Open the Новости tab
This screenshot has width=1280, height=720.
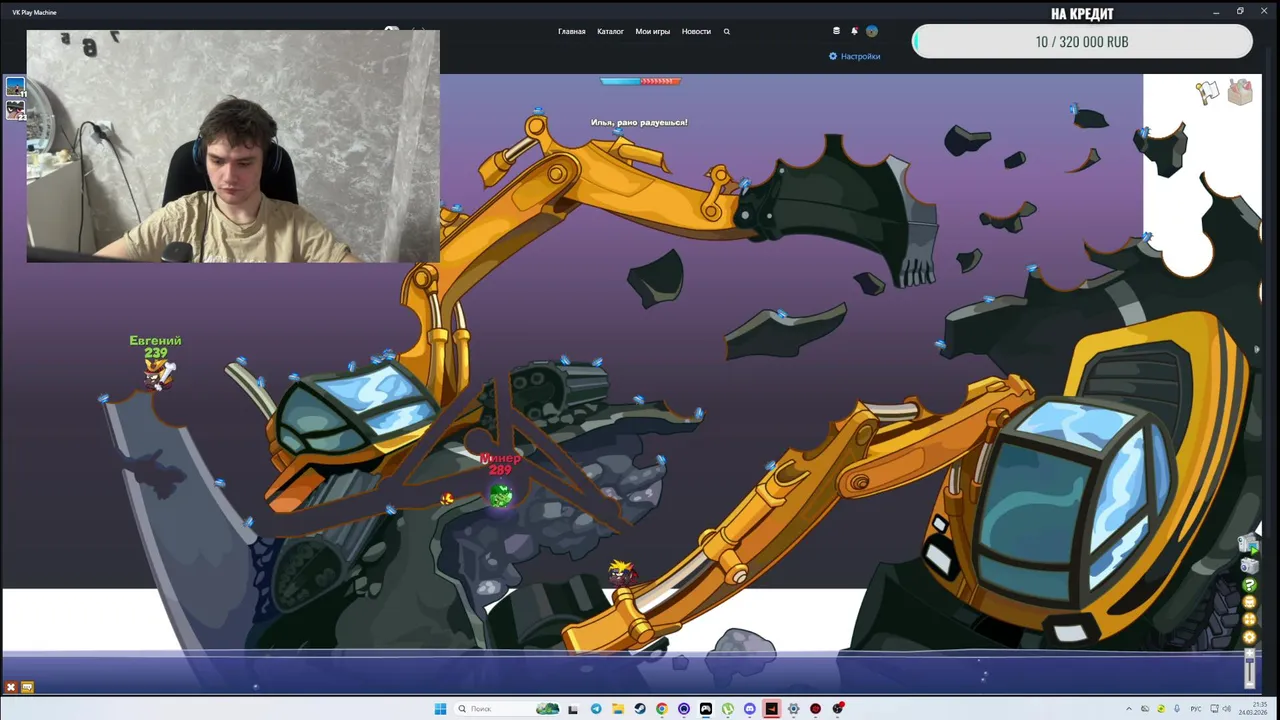tap(696, 31)
